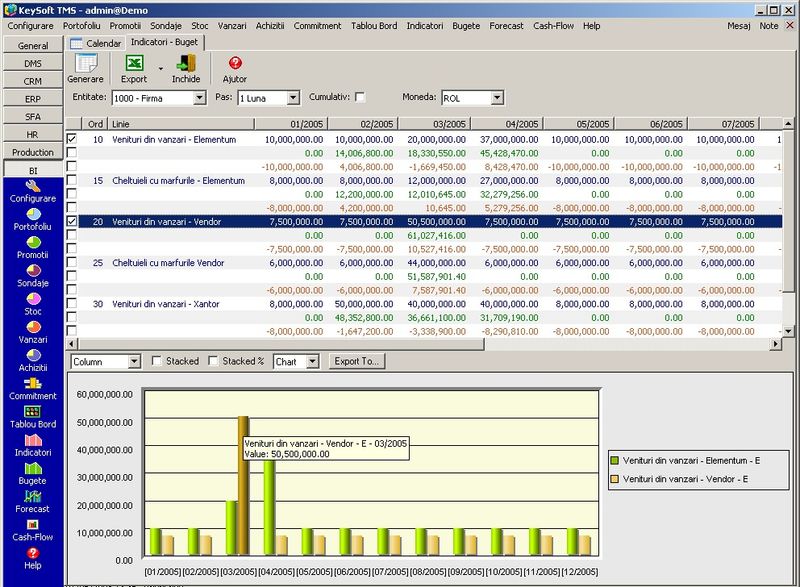Select the Indicatori - Buget tab
Viewport: 800px width, 587px height.
164,42
